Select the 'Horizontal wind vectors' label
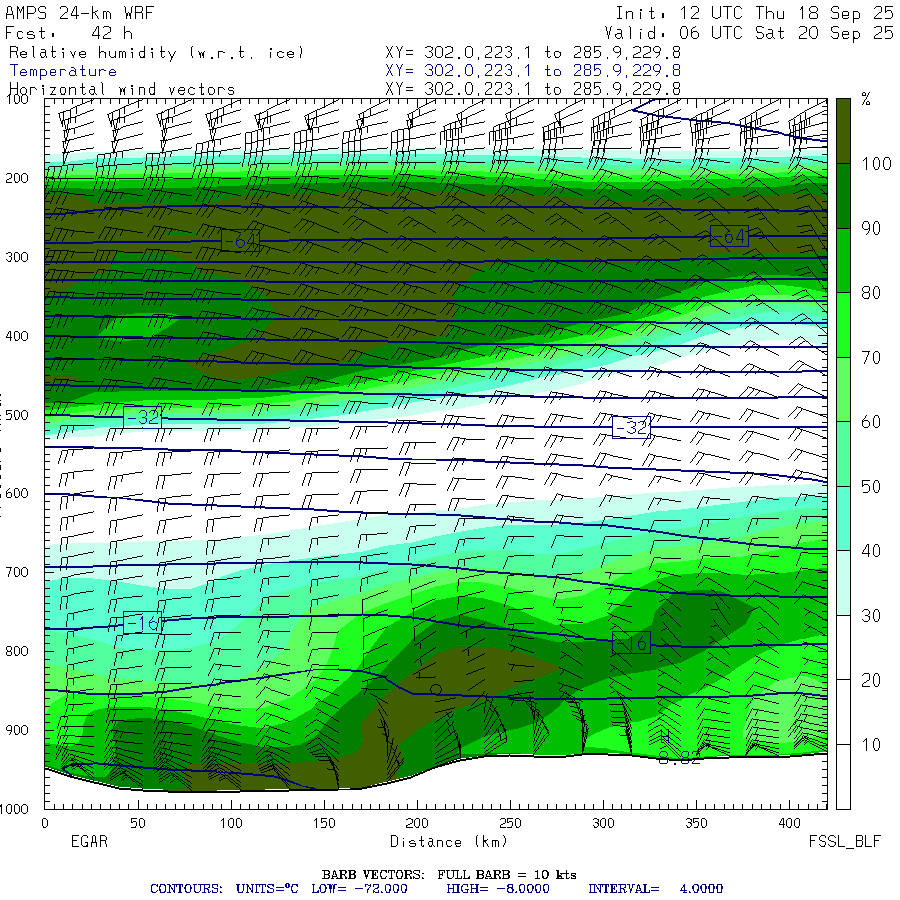 (x=122, y=90)
